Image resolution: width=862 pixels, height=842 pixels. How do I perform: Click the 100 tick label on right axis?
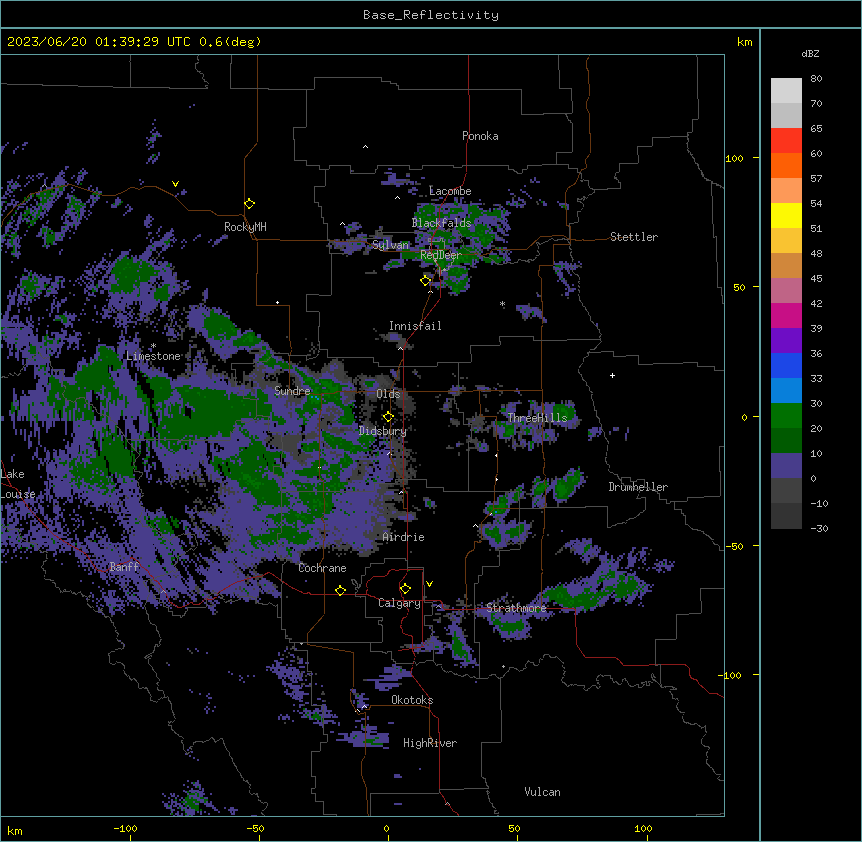[734, 158]
